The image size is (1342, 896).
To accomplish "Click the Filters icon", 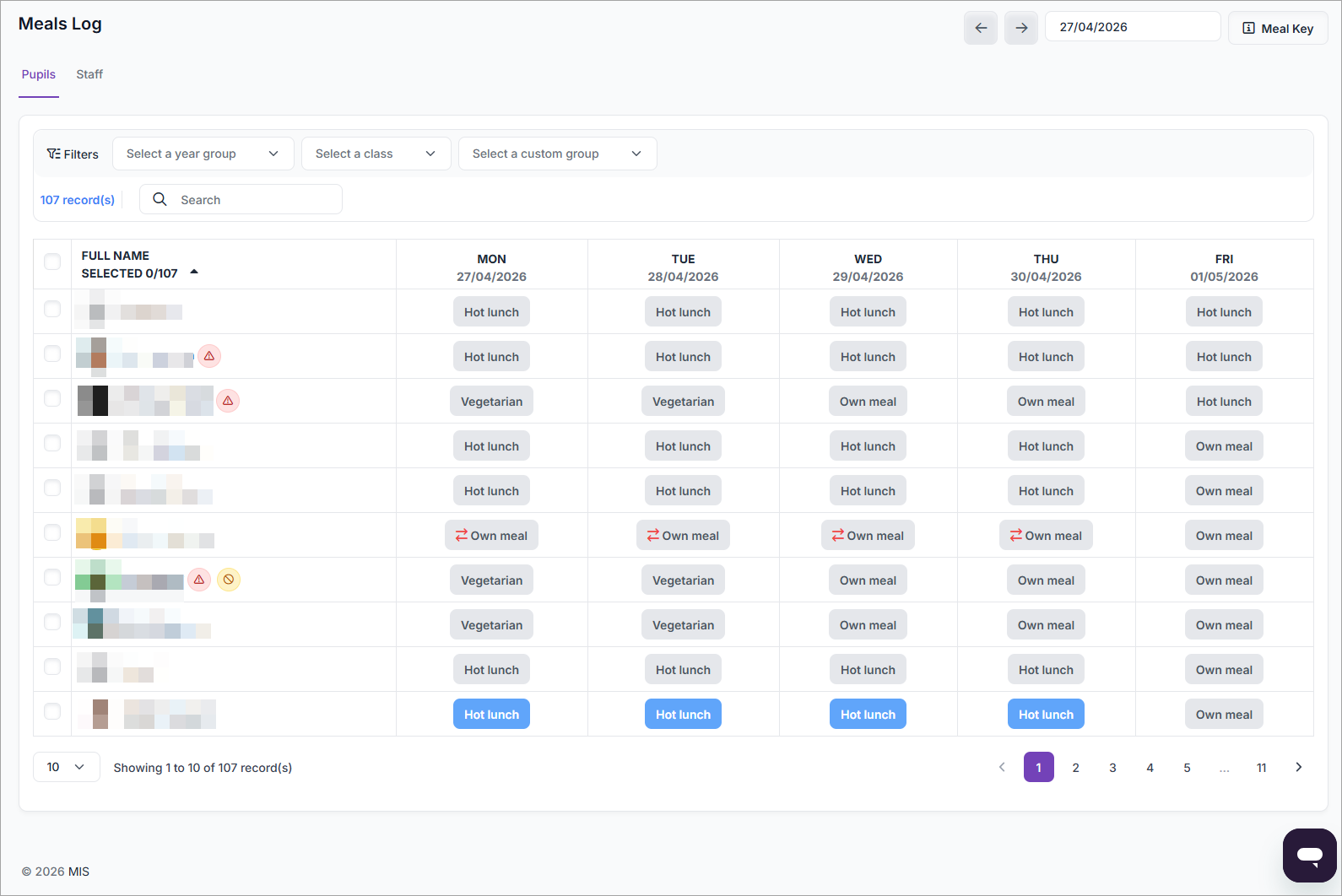I will (54, 154).
